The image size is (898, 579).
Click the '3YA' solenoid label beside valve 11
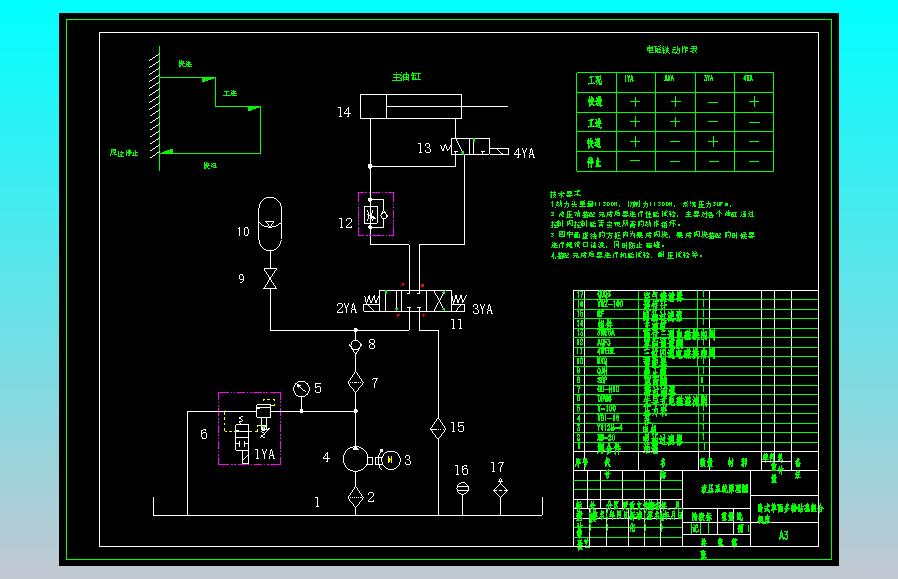[x=482, y=309]
